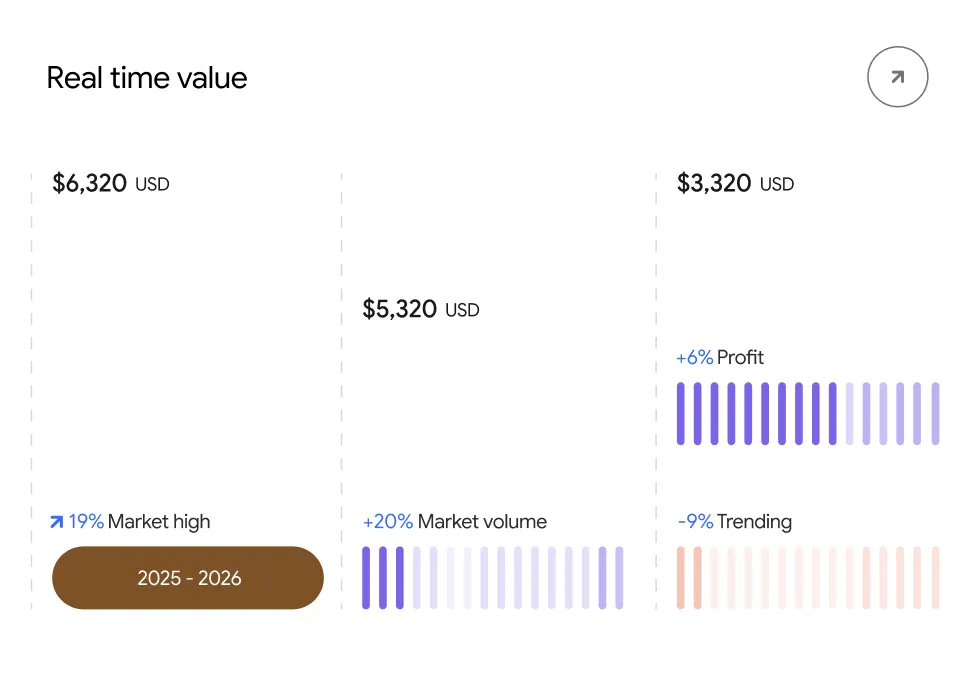Image resolution: width=975 pixels, height=673 pixels.
Task: Click the Real time value heading
Action: [x=147, y=78]
